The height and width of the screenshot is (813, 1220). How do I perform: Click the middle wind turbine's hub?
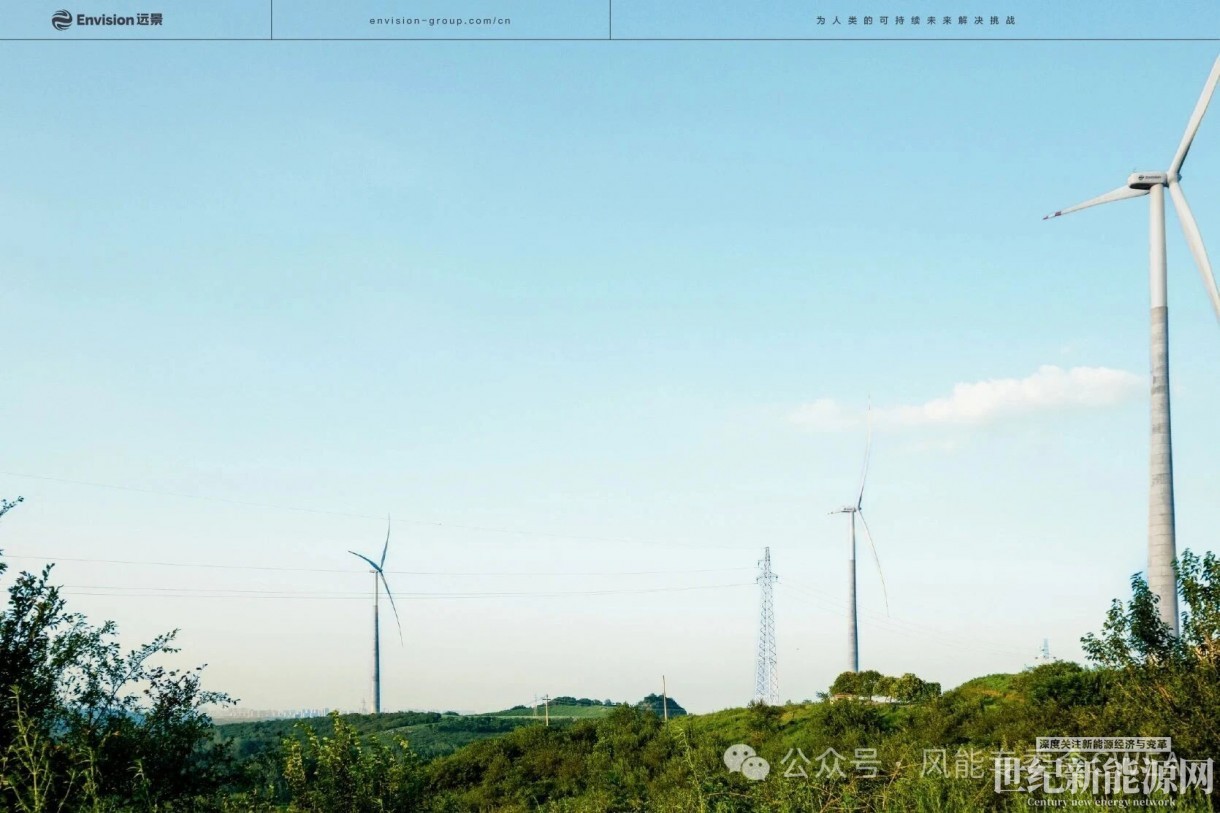click(852, 511)
